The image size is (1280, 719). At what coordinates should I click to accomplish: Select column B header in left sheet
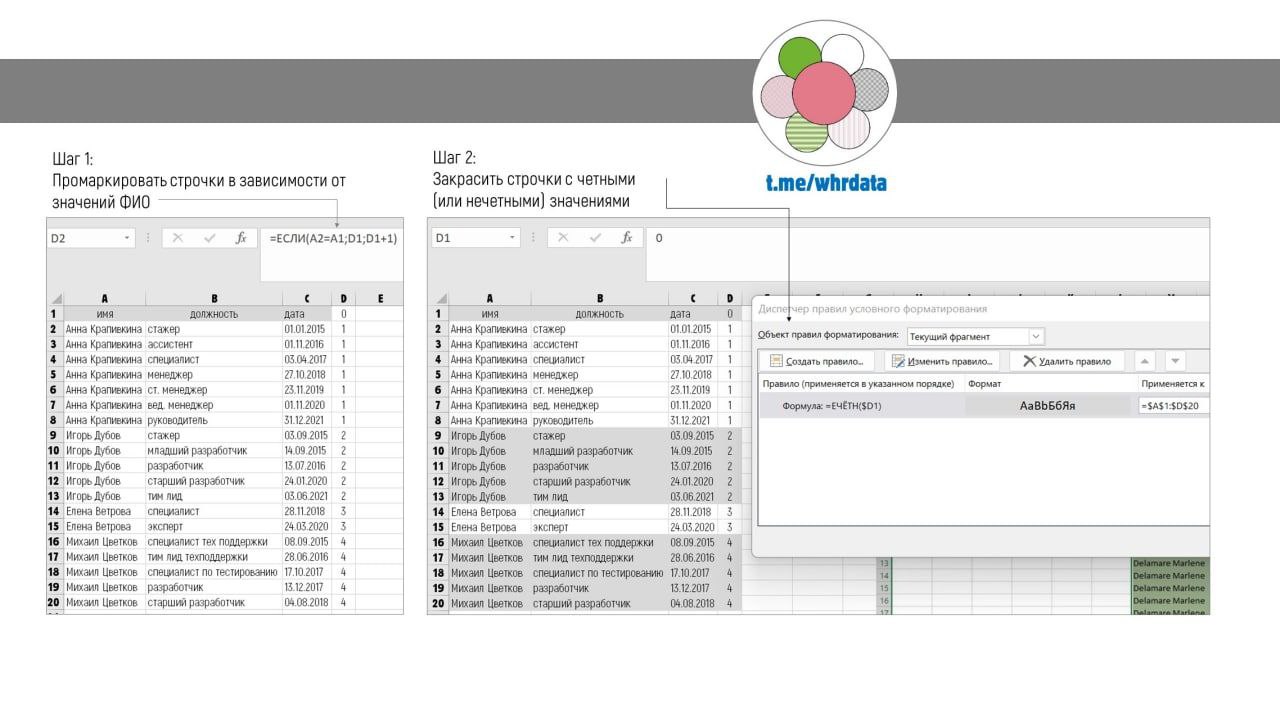pyautogui.click(x=213, y=298)
